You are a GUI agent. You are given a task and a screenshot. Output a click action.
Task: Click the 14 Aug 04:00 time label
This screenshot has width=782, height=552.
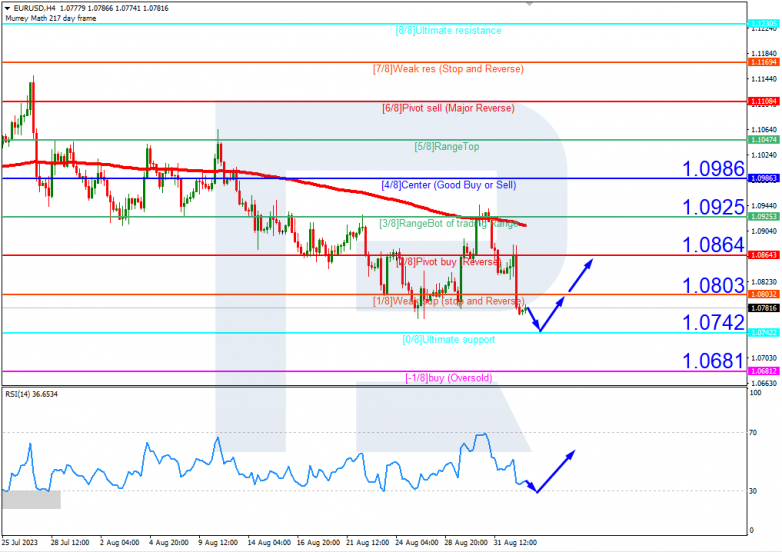tap(269, 543)
